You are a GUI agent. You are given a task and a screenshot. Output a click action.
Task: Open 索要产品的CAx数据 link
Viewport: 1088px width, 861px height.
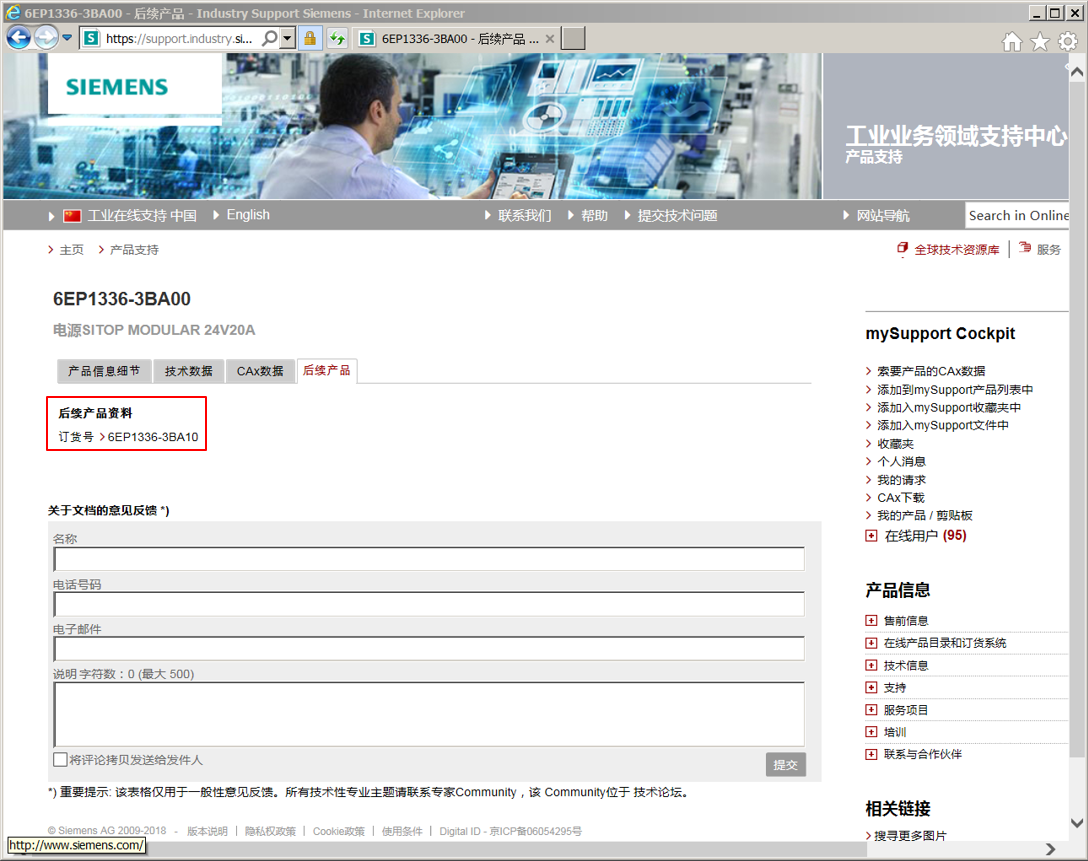tap(931, 371)
